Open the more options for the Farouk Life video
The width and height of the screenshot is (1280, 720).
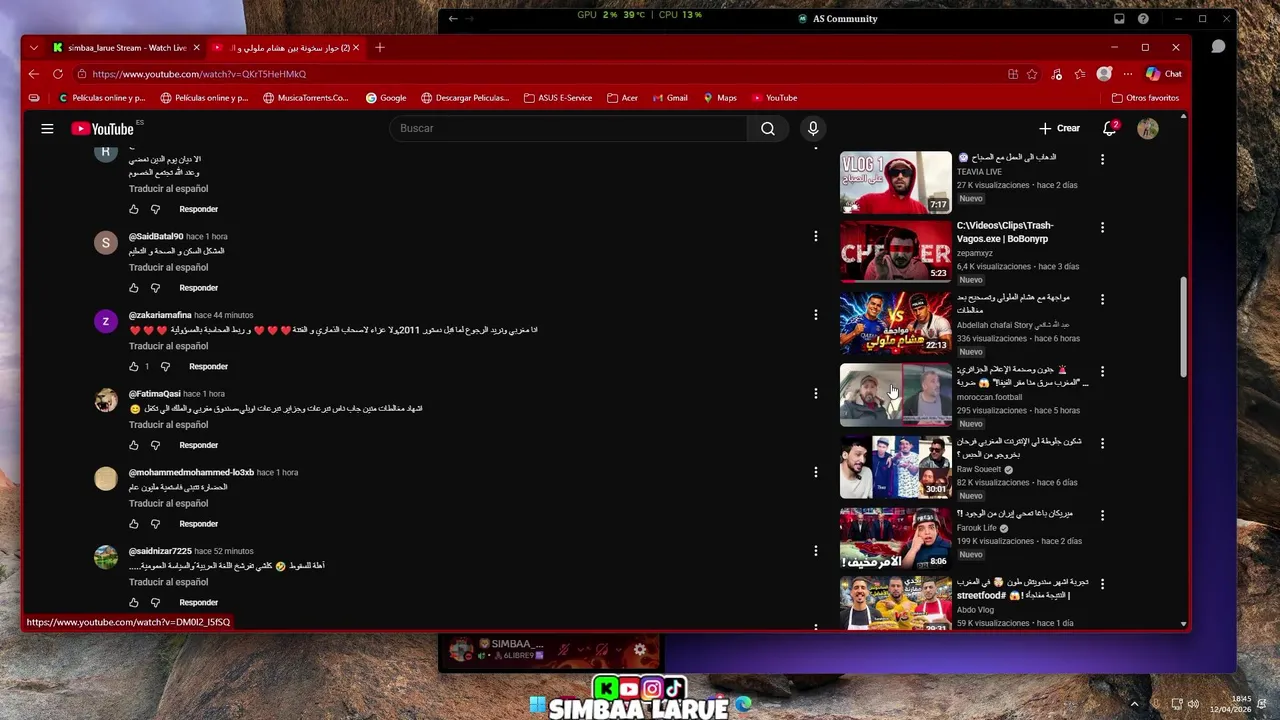coord(1102,516)
